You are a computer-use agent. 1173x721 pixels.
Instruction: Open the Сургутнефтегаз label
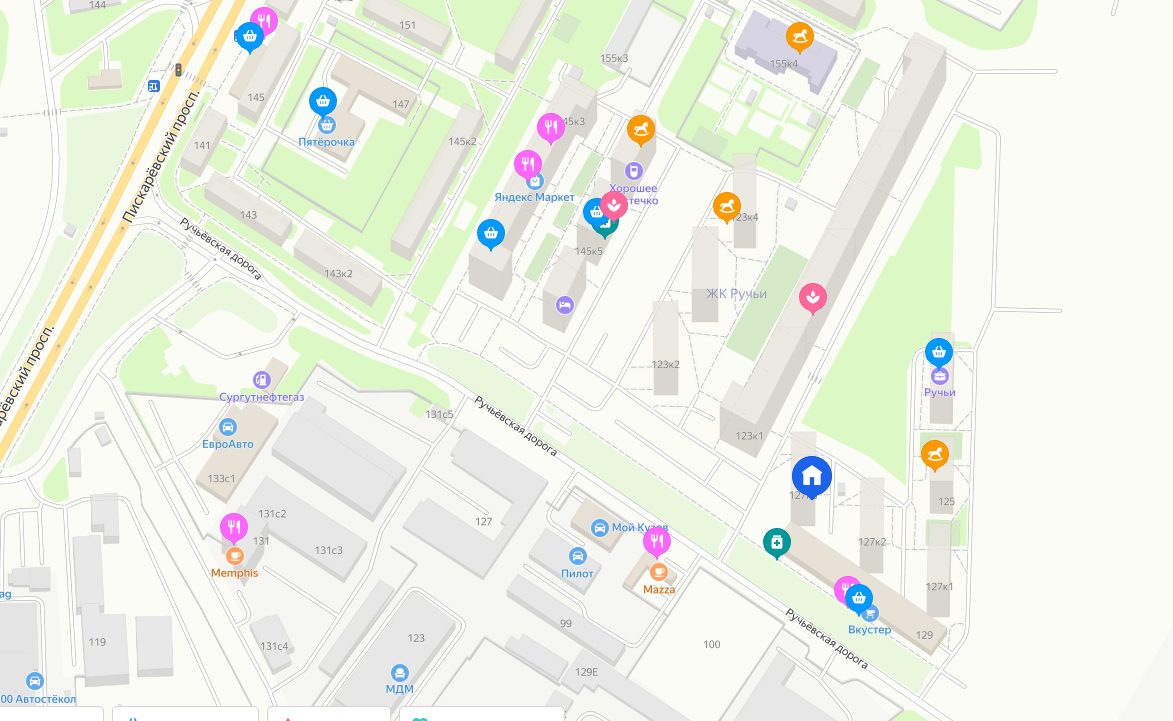point(262,397)
